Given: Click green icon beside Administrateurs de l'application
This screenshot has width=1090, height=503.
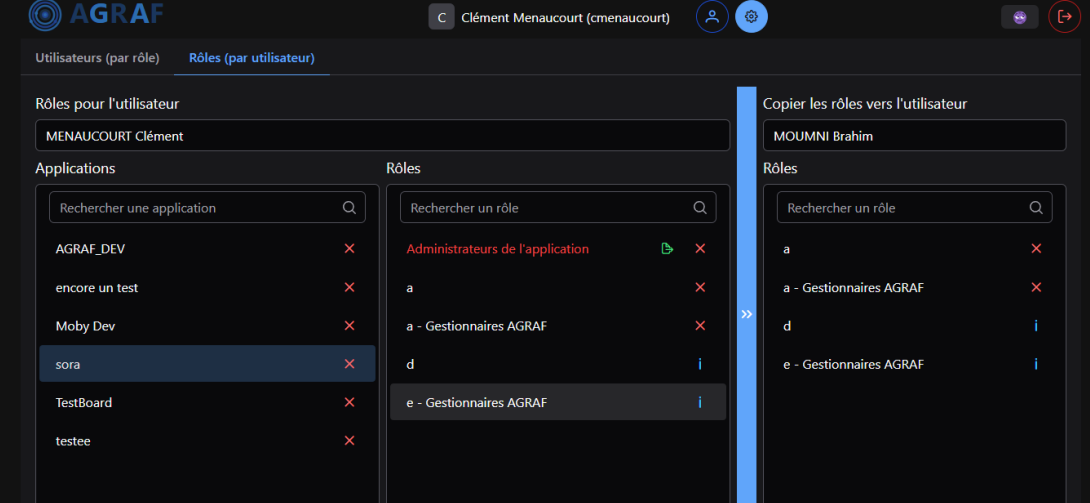Looking at the screenshot, I should 667,249.
